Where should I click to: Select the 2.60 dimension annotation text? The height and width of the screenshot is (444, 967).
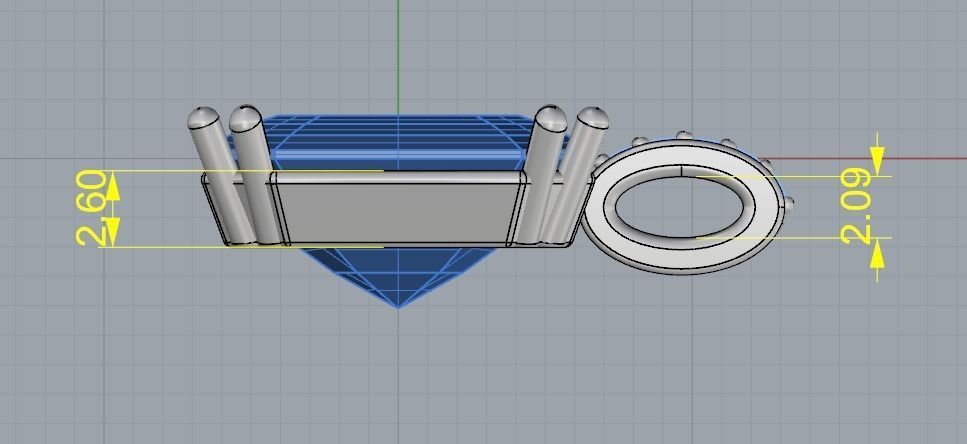coord(91,208)
